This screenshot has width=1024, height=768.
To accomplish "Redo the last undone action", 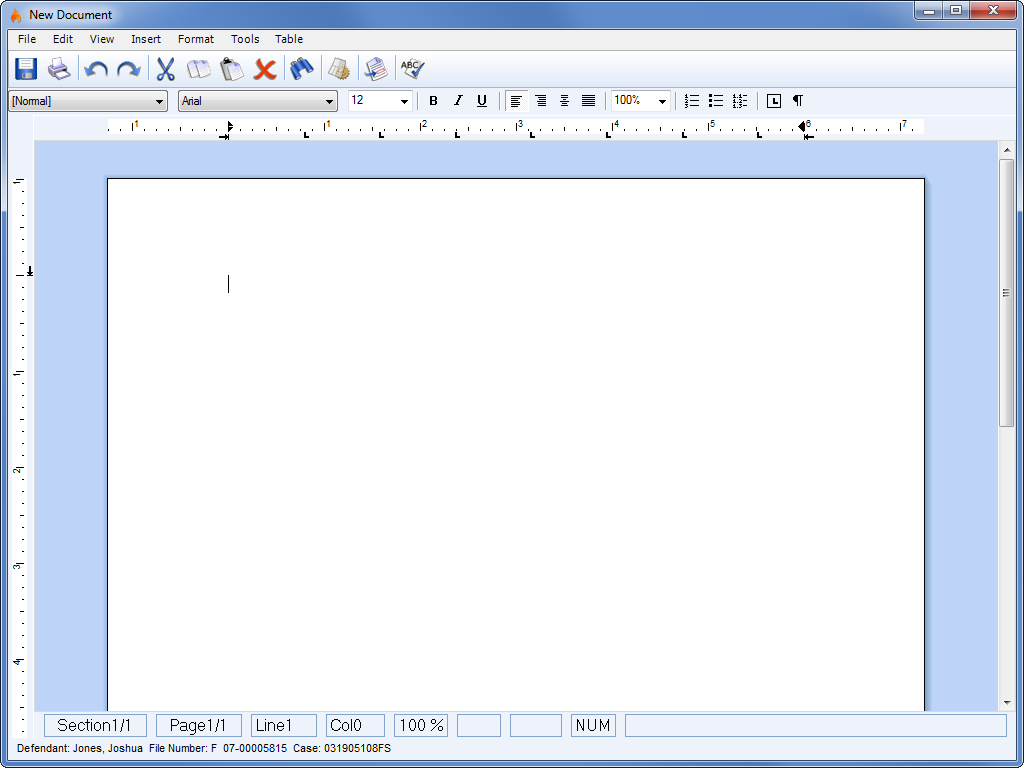I will [129, 69].
